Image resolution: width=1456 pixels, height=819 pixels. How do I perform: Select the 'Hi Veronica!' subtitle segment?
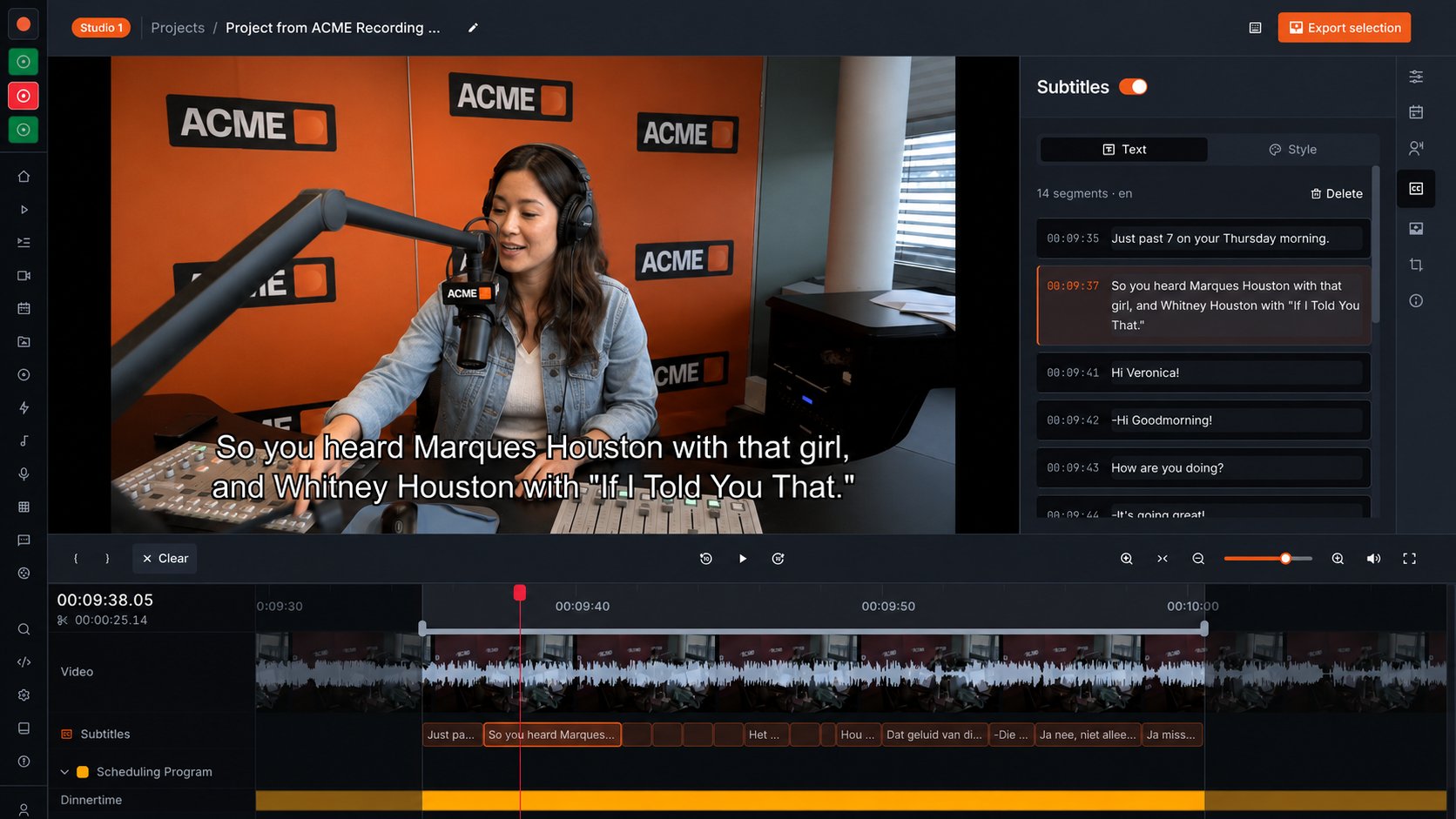click(1203, 373)
